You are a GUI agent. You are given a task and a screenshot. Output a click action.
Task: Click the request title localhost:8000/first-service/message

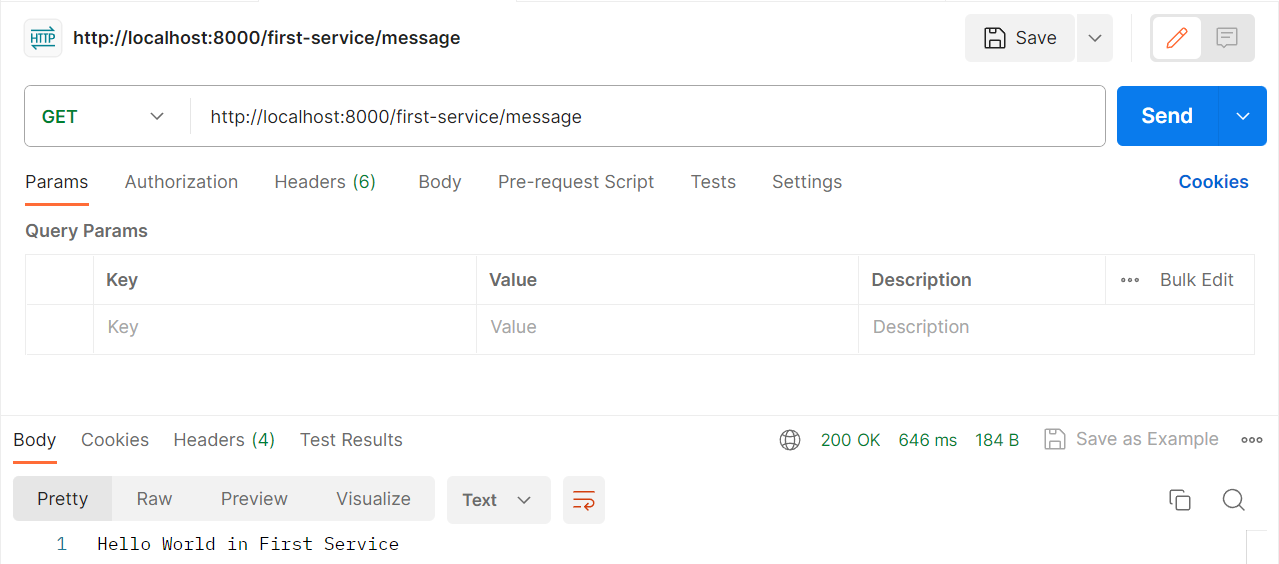(266, 38)
